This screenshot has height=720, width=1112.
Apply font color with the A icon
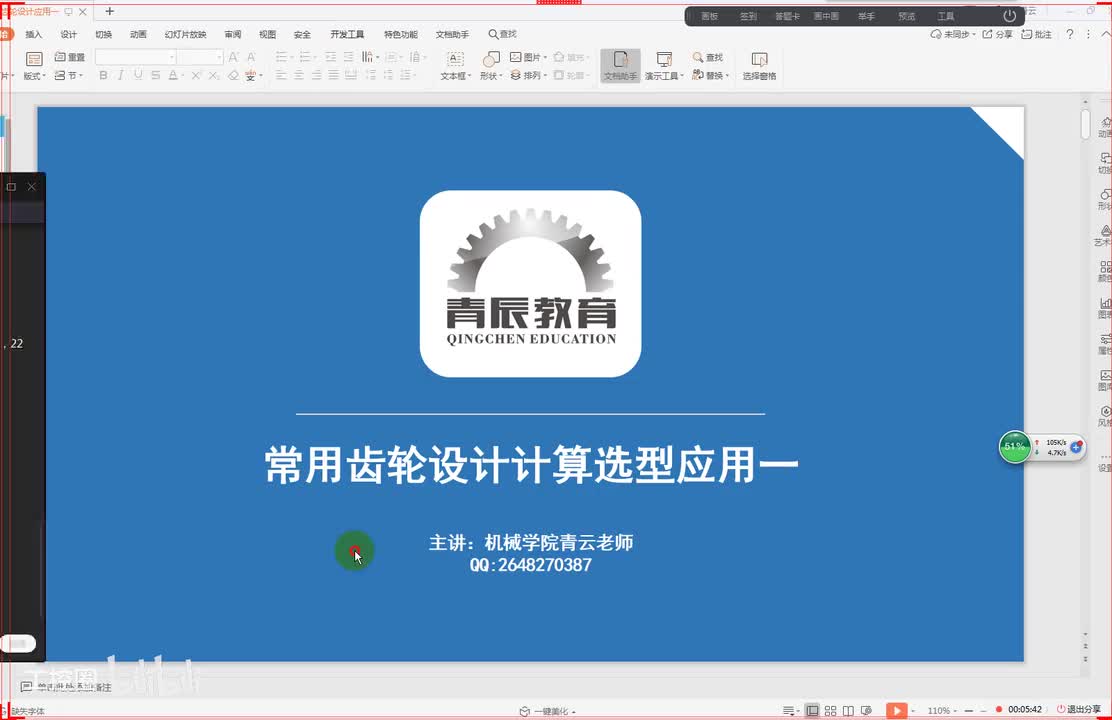coord(173,75)
